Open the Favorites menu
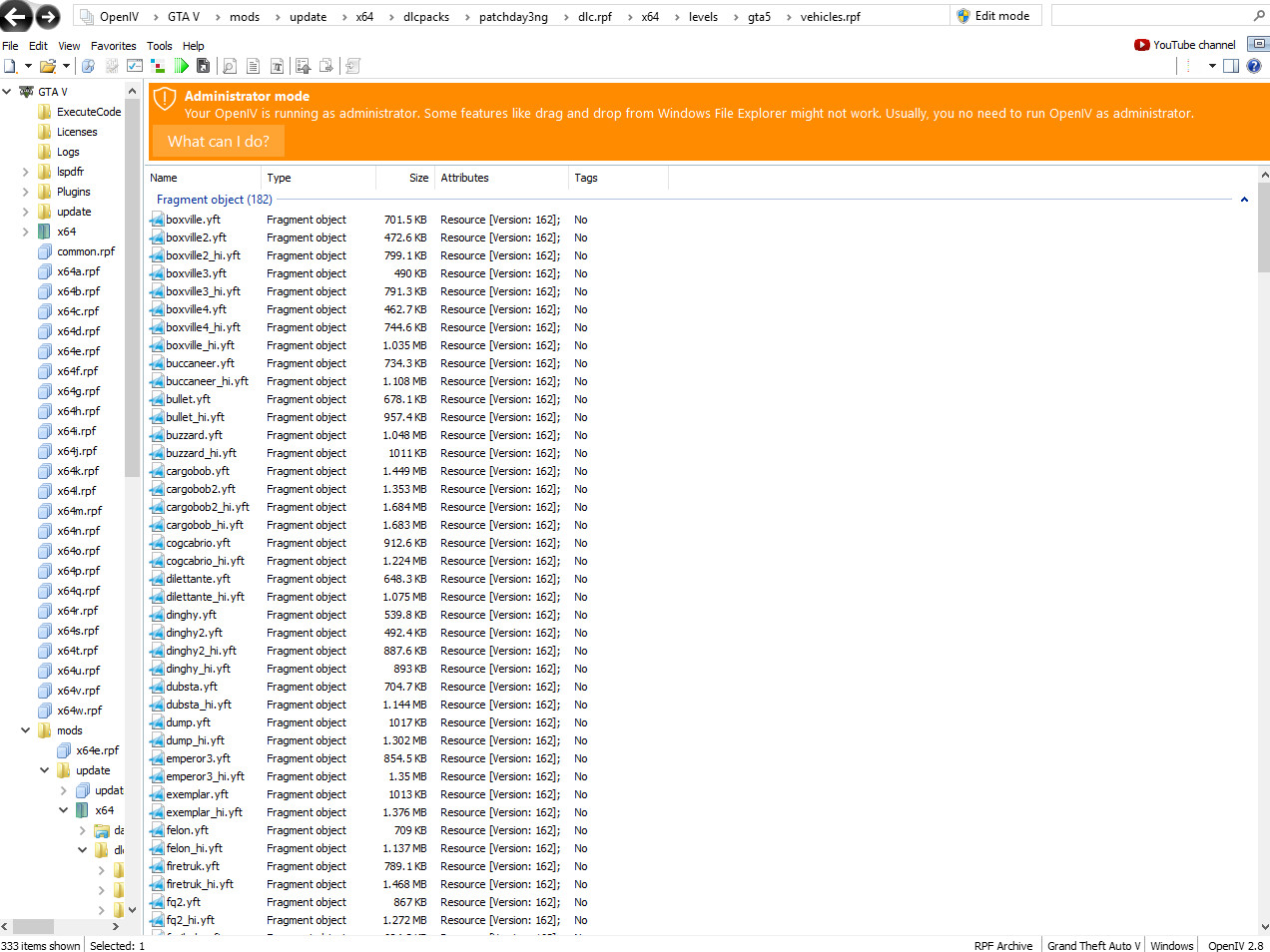 pos(113,46)
